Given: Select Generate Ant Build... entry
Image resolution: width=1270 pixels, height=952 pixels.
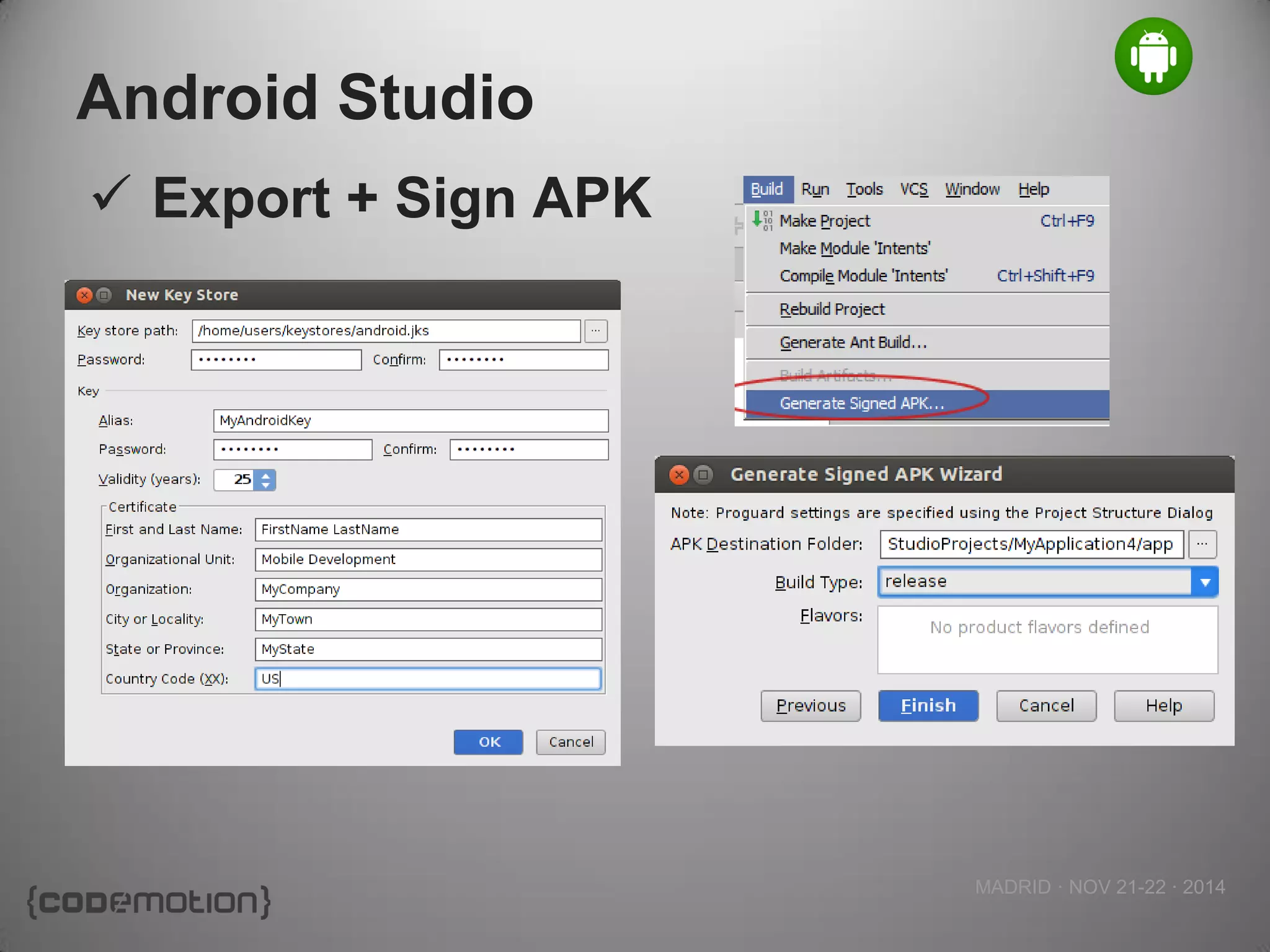Looking at the screenshot, I should pyautogui.click(x=928, y=342).
